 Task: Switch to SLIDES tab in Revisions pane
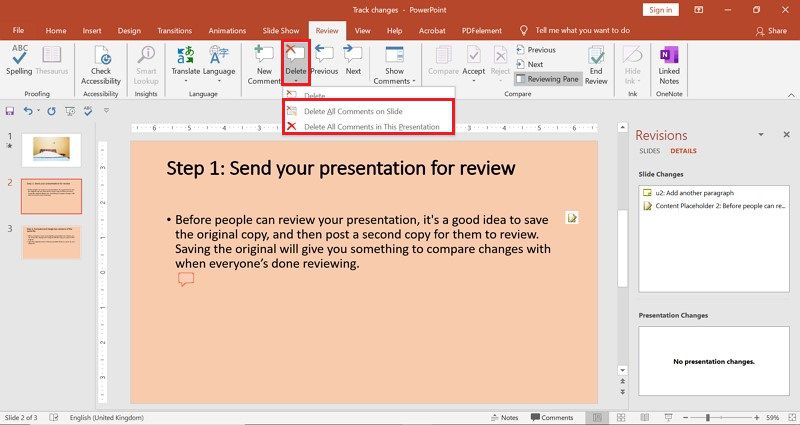(x=649, y=151)
